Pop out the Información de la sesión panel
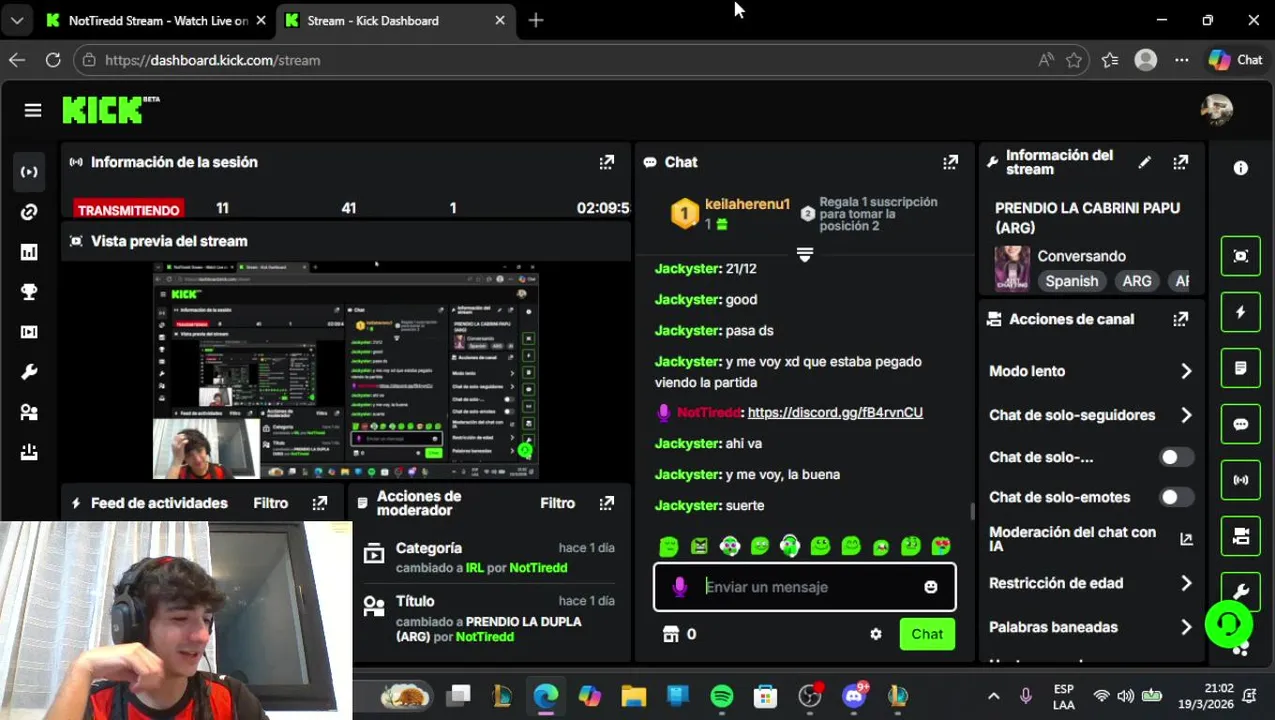The height and width of the screenshot is (720, 1275). [x=607, y=162]
